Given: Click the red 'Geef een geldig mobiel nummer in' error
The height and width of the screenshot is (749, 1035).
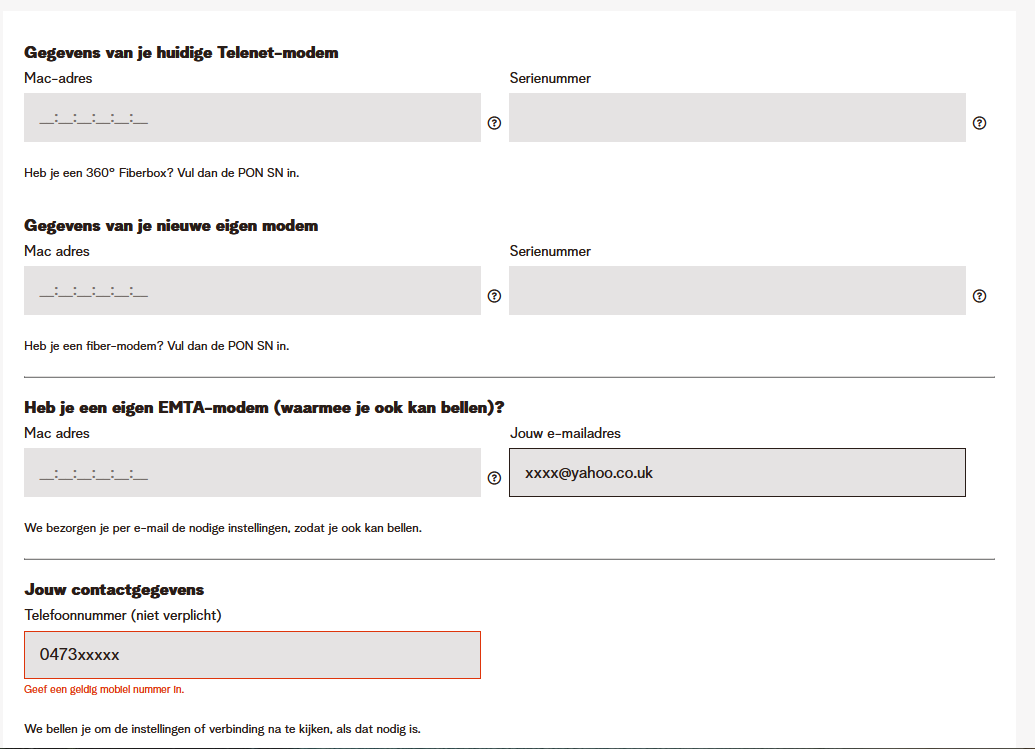Looking at the screenshot, I should point(104,689).
